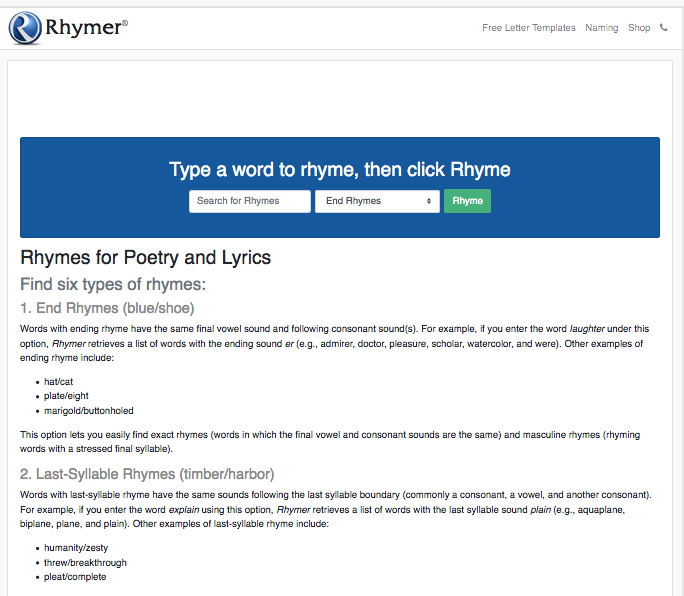Click the phone icon in header
This screenshot has width=684, height=596.
click(663, 27)
